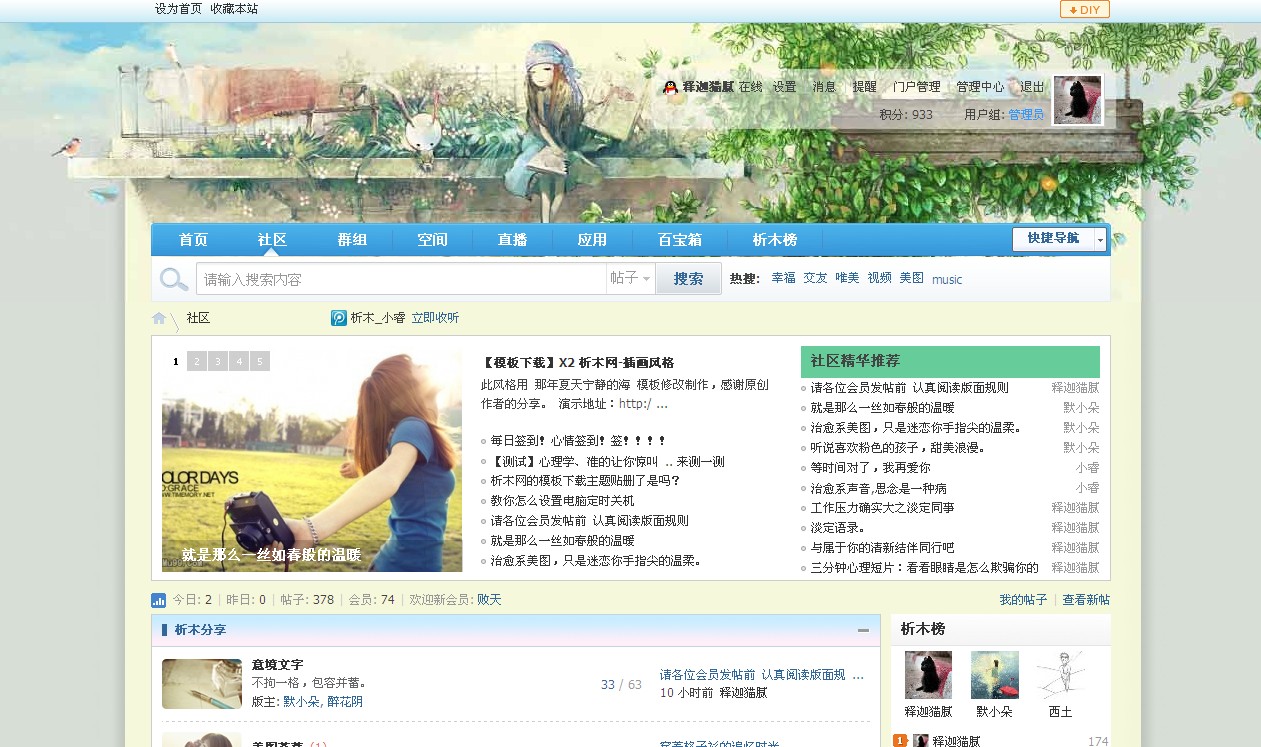Image resolution: width=1261 pixels, height=747 pixels.
Task: Open recommended post 淡定语录。
Action: pos(837,528)
